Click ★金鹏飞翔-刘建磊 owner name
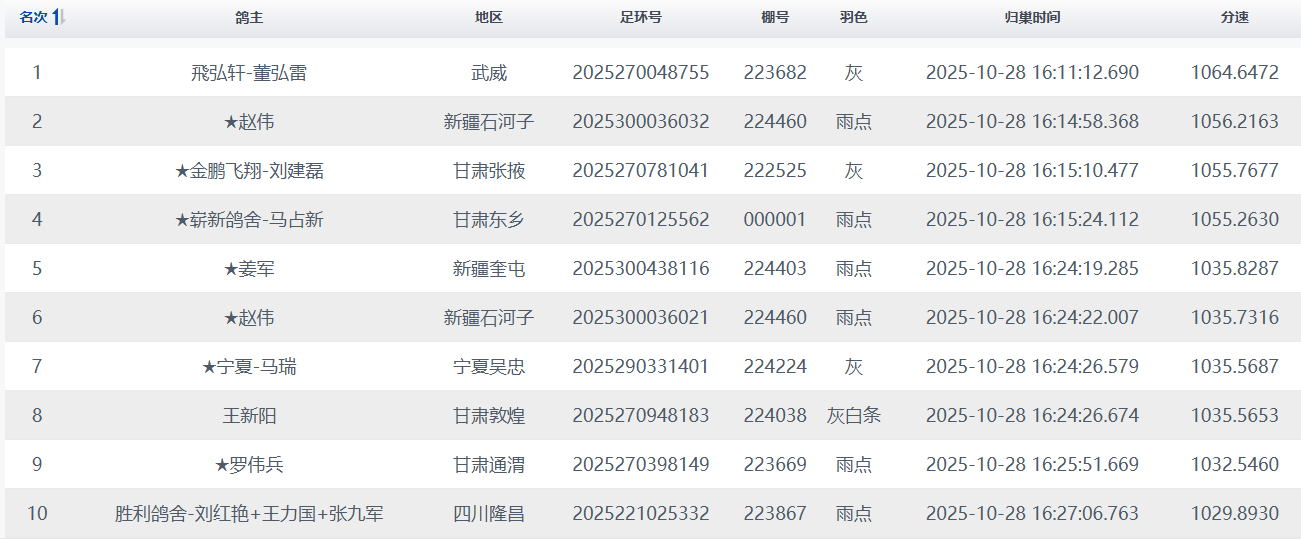1301x539 pixels. pos(249,171)
